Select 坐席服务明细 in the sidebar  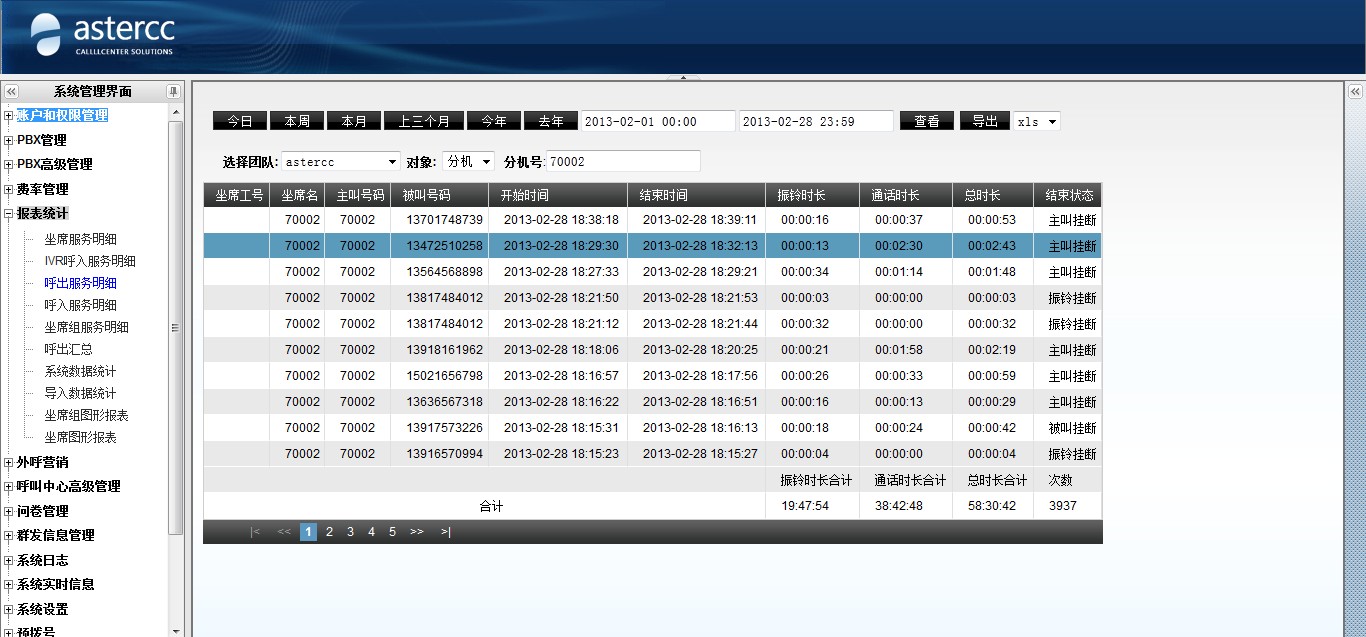80,239
